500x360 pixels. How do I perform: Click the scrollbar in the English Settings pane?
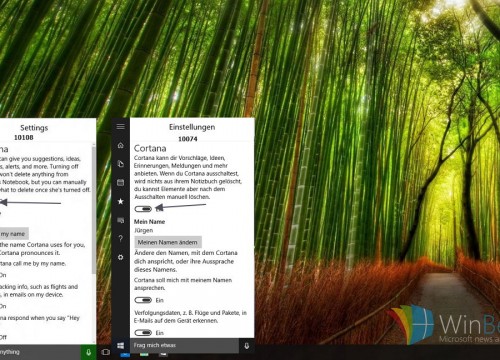click(x=94, y=209)
